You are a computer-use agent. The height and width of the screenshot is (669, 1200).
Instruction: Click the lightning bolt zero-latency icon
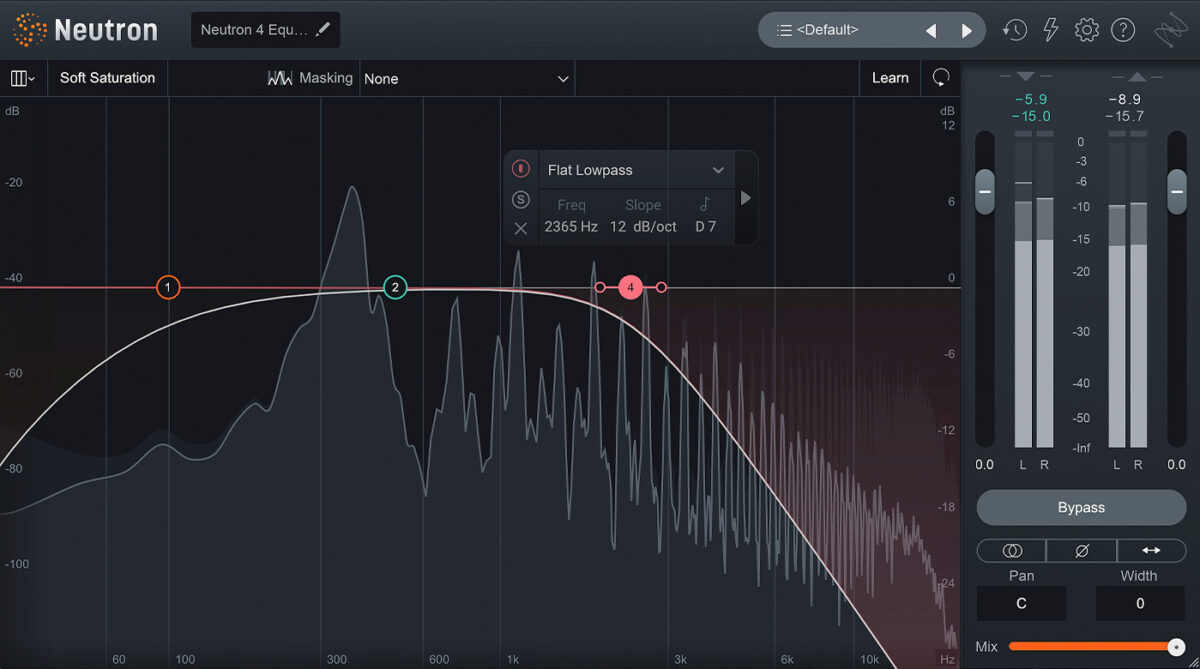pyautogui.click(x=1050, y=30)
